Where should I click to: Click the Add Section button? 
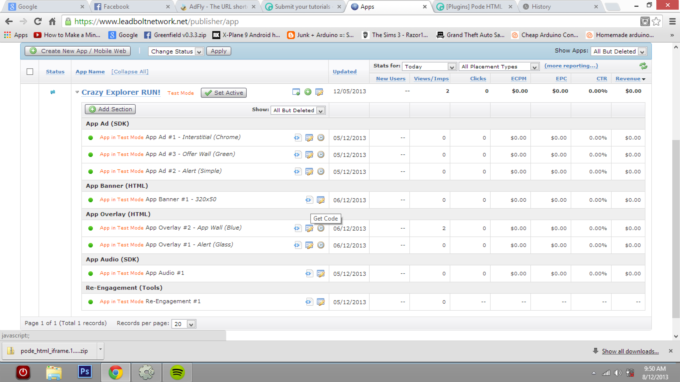coord(111,109)
